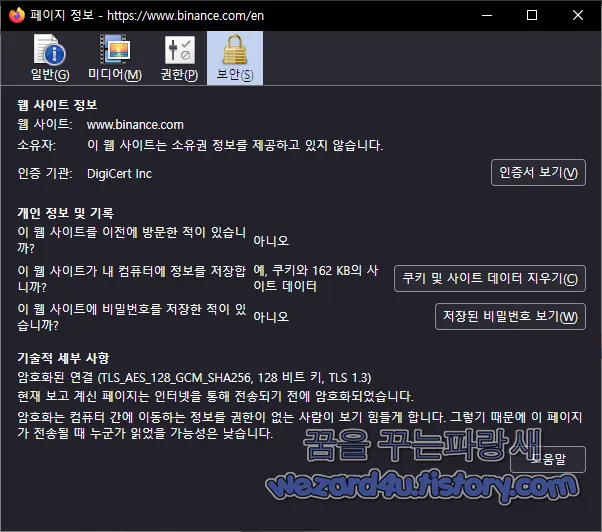This screenshot has width=602, height=532.
Task: Click the title text 페이지 정보 - https://www.binance.com/en
Action: point(147,16)
